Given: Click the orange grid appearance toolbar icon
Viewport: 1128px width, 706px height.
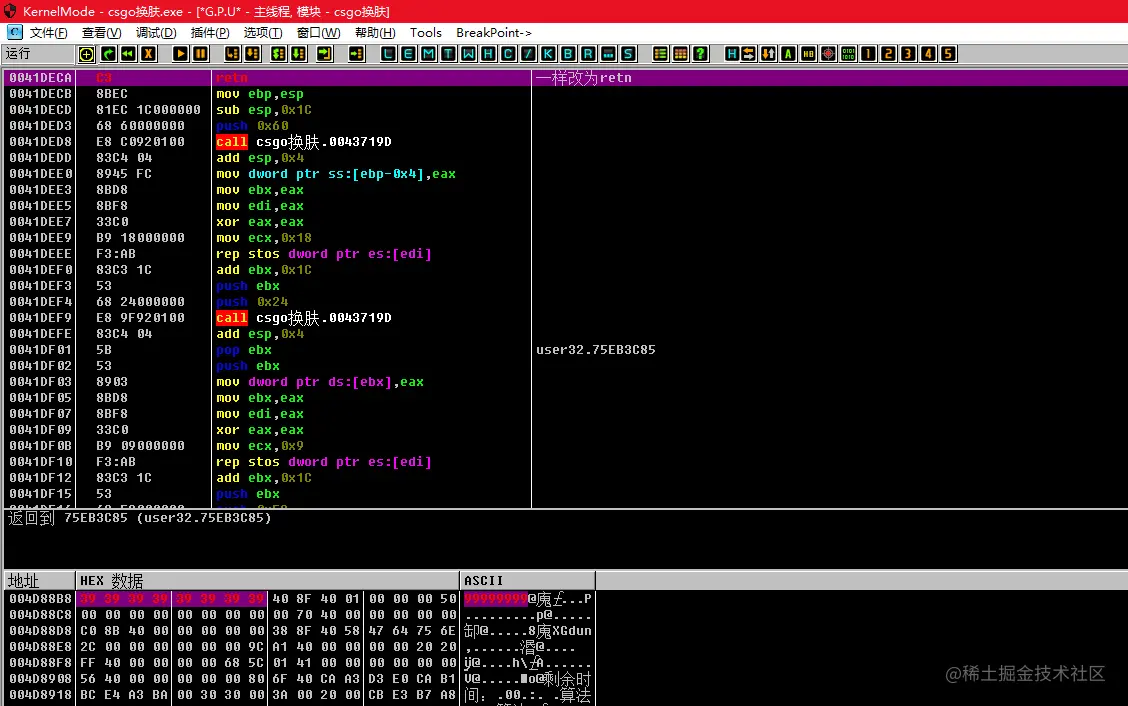Looking at the screenshot, I should 681,54.
